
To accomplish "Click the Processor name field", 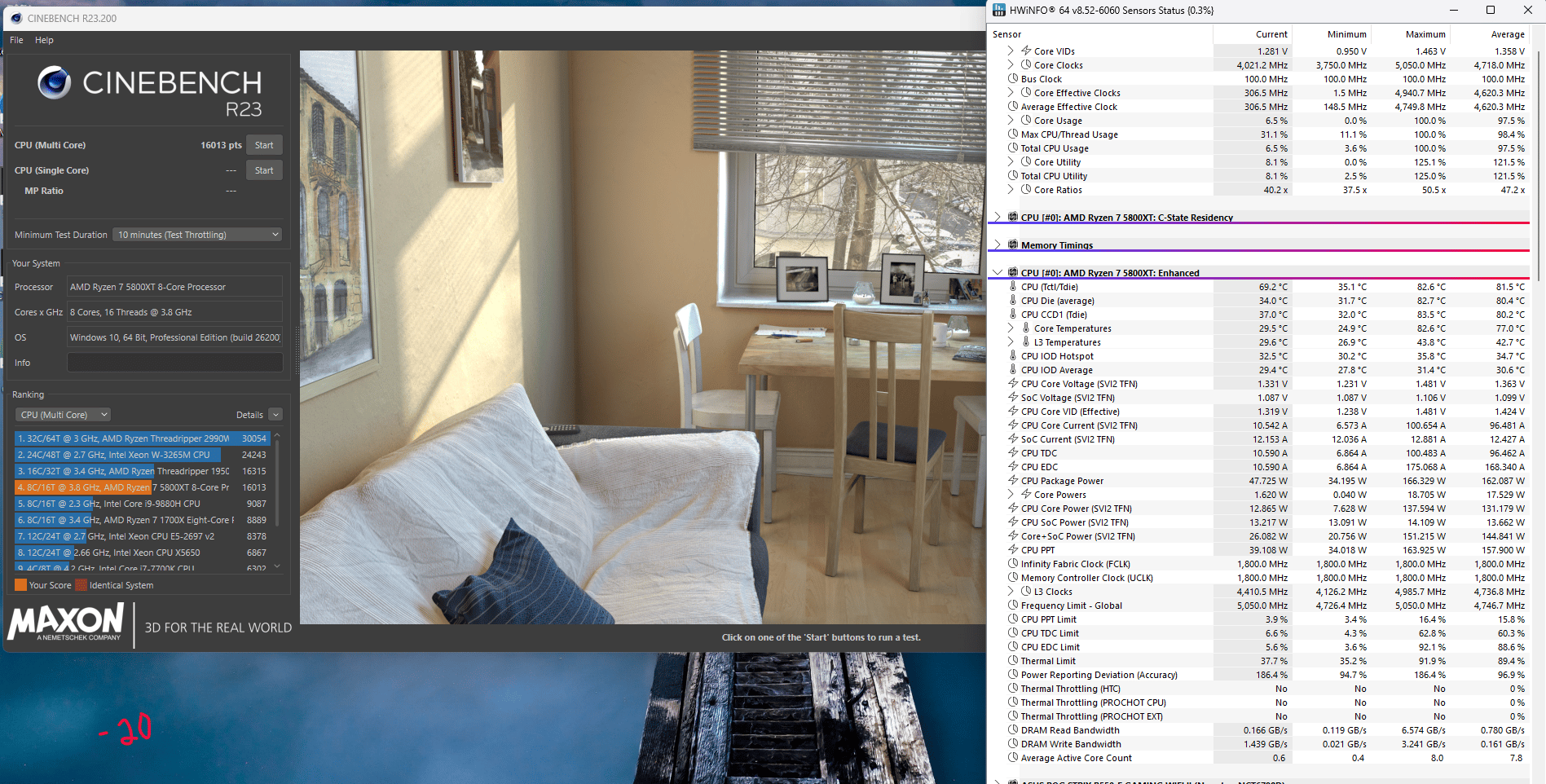I will [174, 287].
